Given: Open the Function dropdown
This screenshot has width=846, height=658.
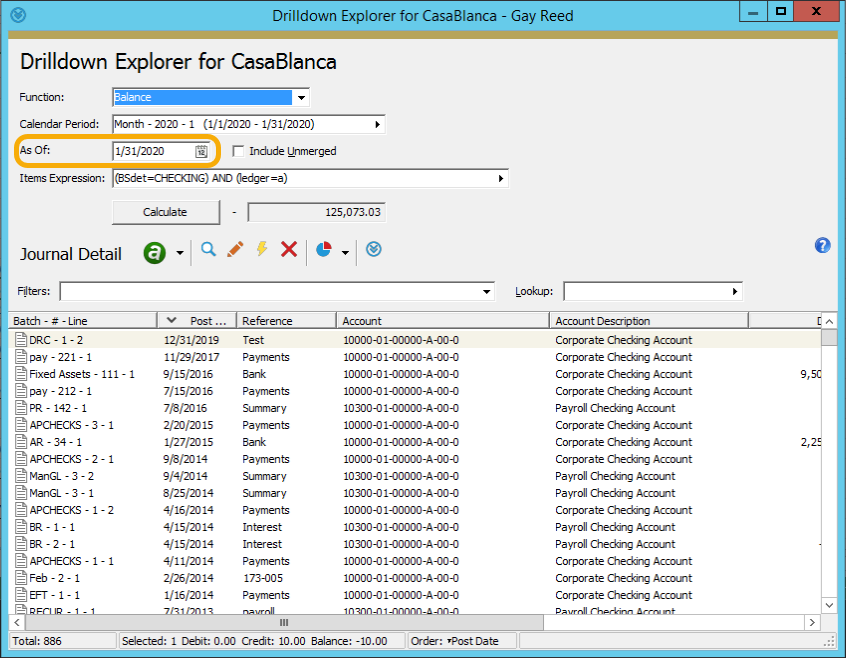Looking at the screenshot, I should (300, 98).
